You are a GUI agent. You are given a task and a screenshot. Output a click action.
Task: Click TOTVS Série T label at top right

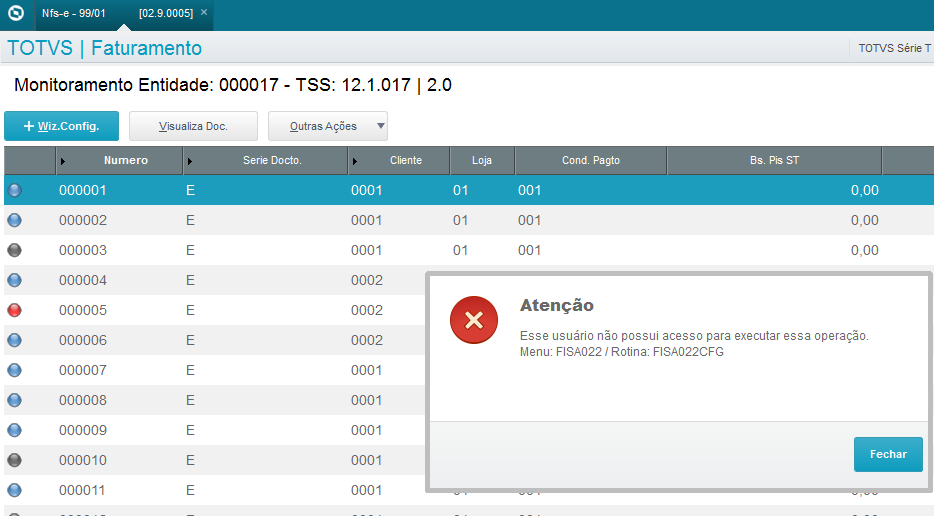click(895, 48)
